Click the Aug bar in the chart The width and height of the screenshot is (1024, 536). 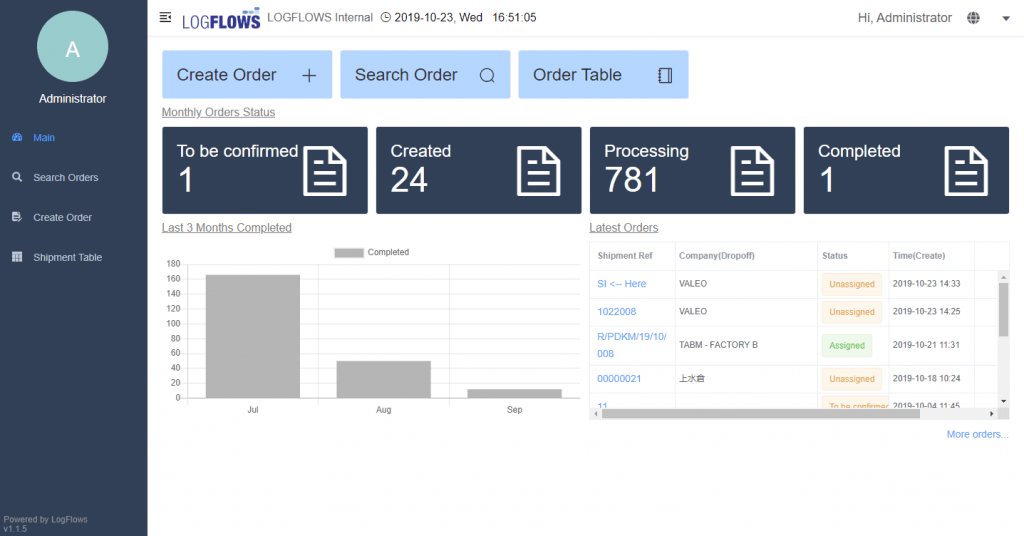[x=383, y=379]
